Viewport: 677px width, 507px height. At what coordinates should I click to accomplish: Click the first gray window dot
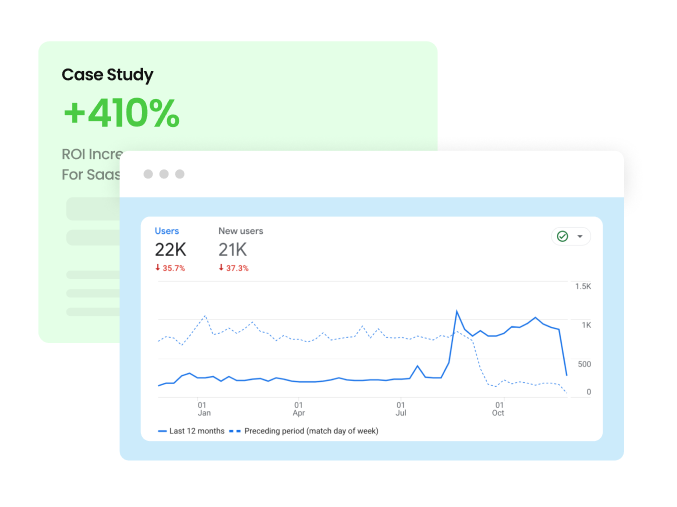coord(148,174)
